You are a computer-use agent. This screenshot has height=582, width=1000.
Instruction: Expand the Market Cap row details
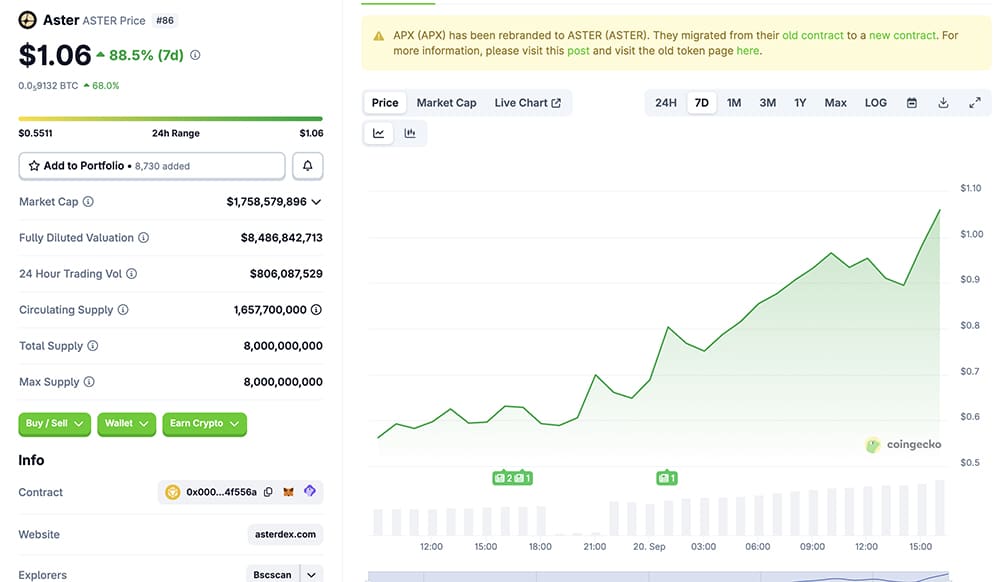[317, 200]
